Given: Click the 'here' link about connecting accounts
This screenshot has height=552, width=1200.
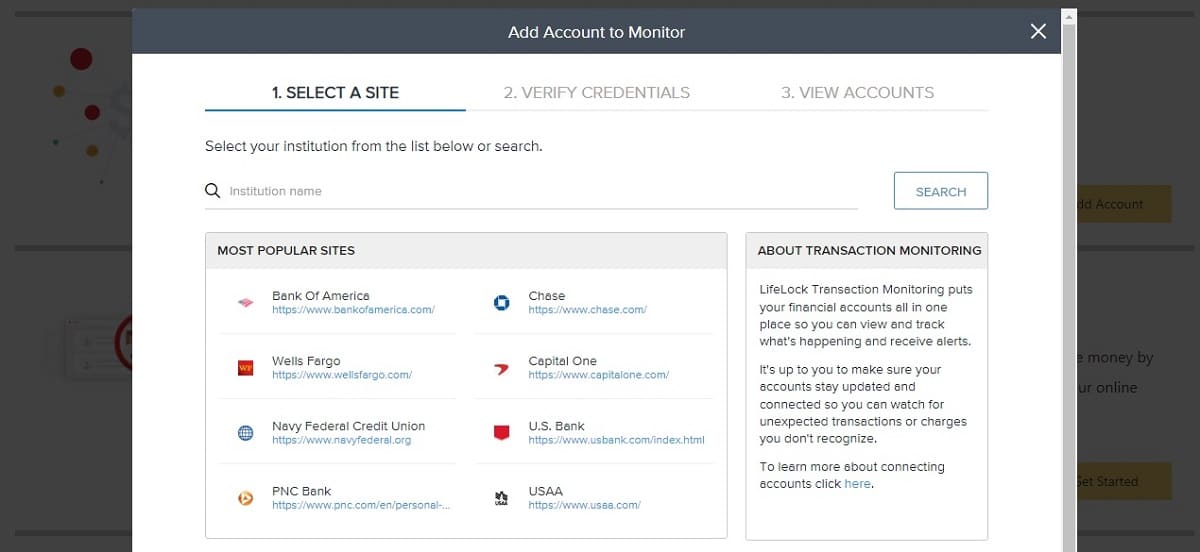Looking at the screenshot, I should coord(857,484).
